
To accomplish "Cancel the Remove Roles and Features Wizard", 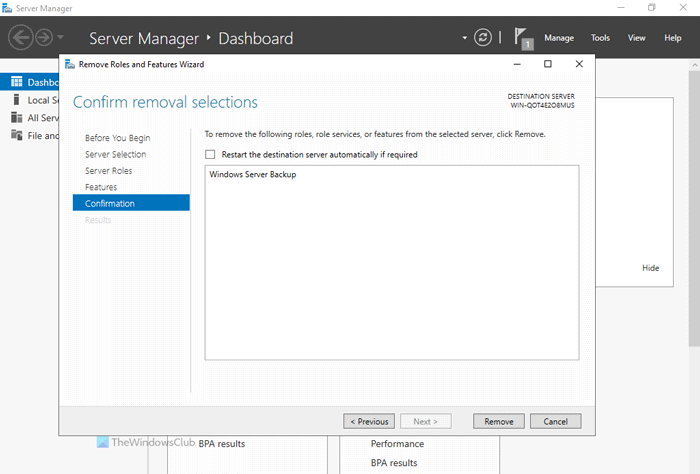I will click(555, 421).
